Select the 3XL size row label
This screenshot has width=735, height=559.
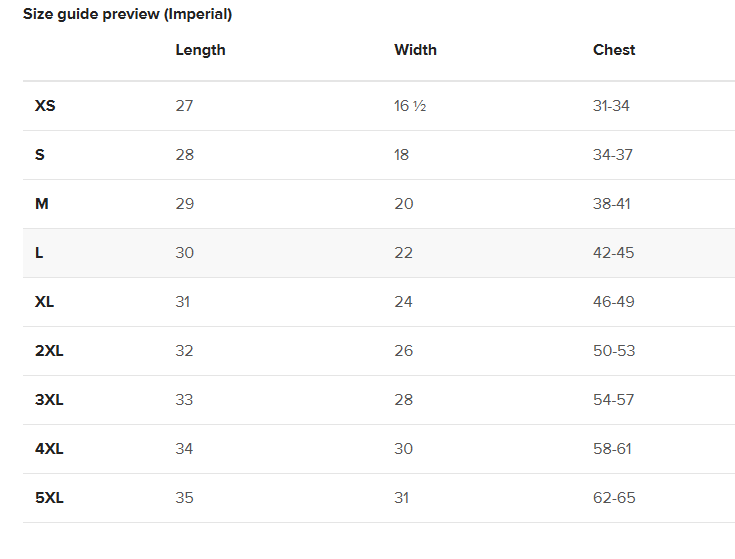click(49, 400)
